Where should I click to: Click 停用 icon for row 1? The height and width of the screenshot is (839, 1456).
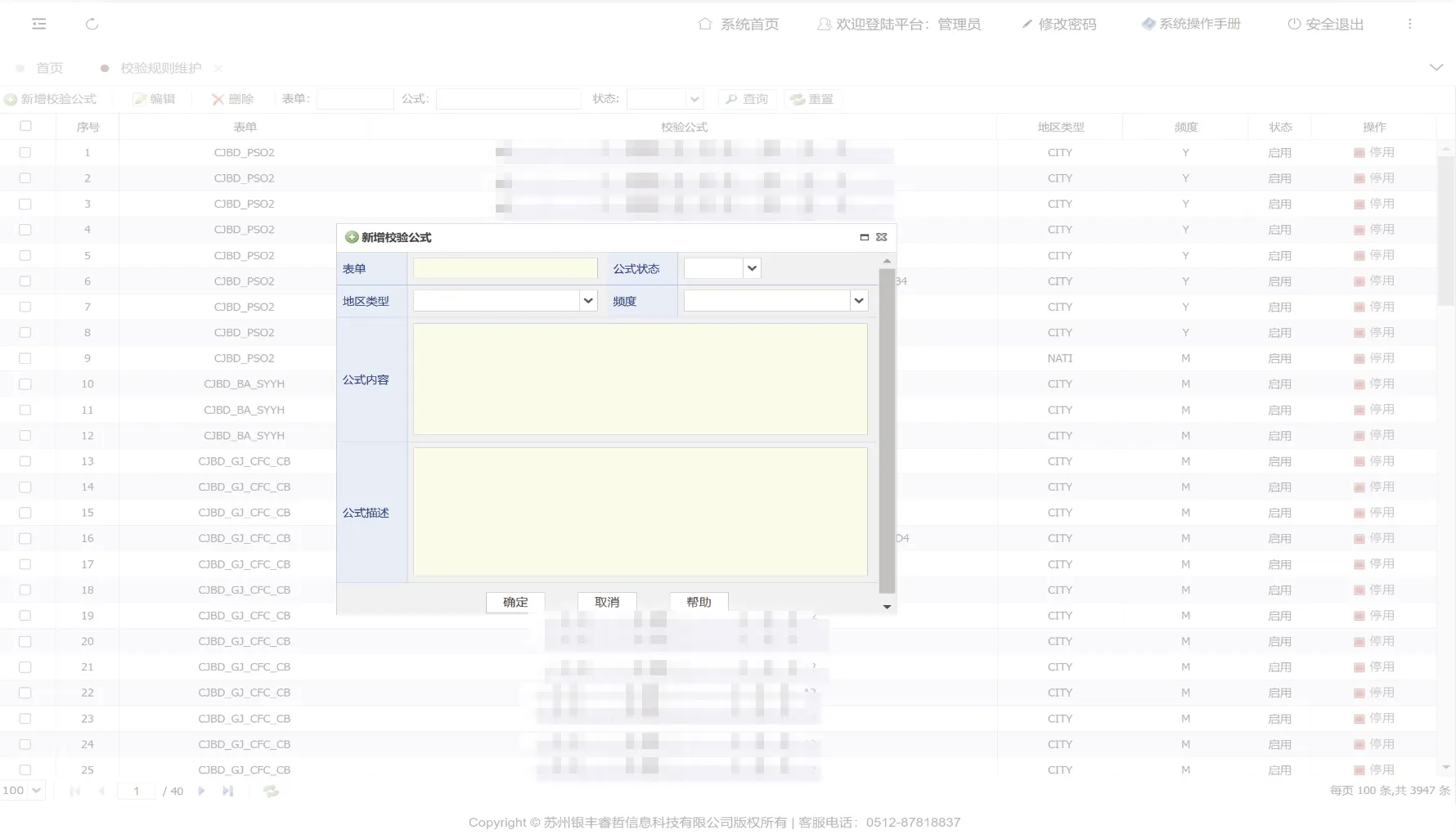coord(1359,153)
